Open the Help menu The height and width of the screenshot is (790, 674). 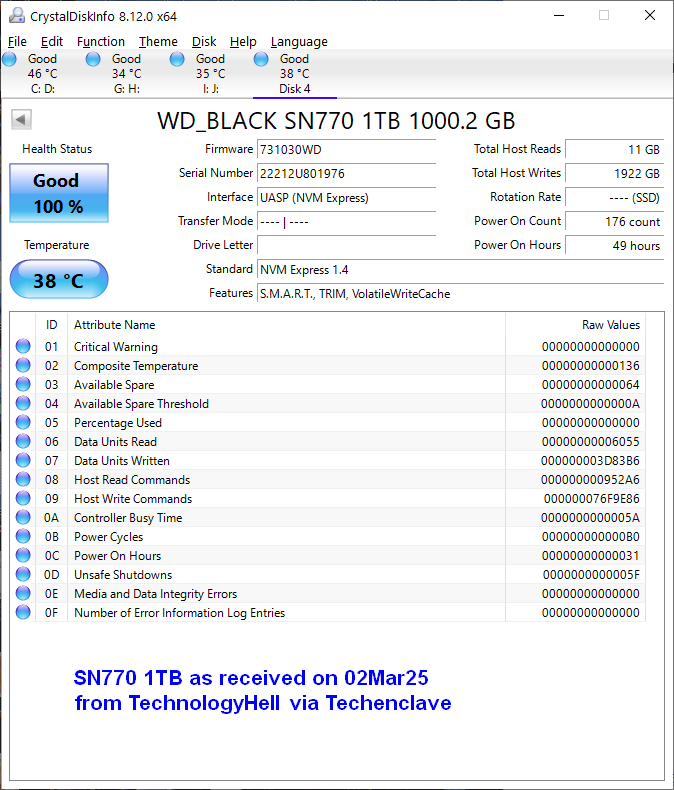coord(243,41)
